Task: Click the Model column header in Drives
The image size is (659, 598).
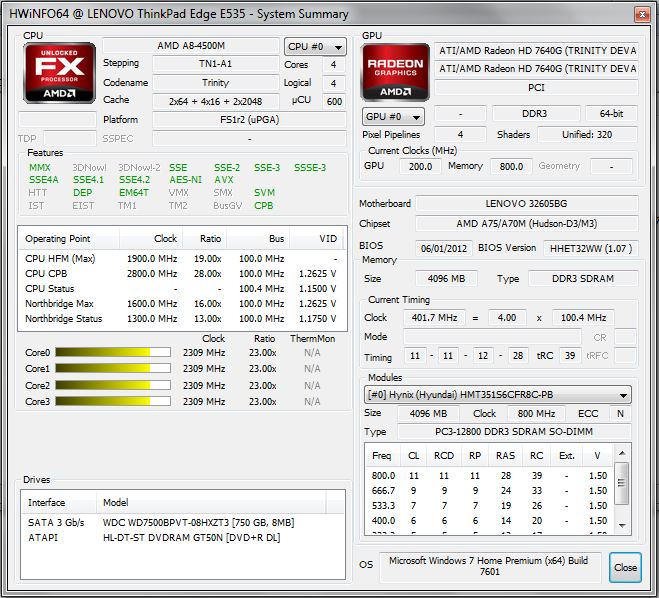Action: [x=211, y=503]
